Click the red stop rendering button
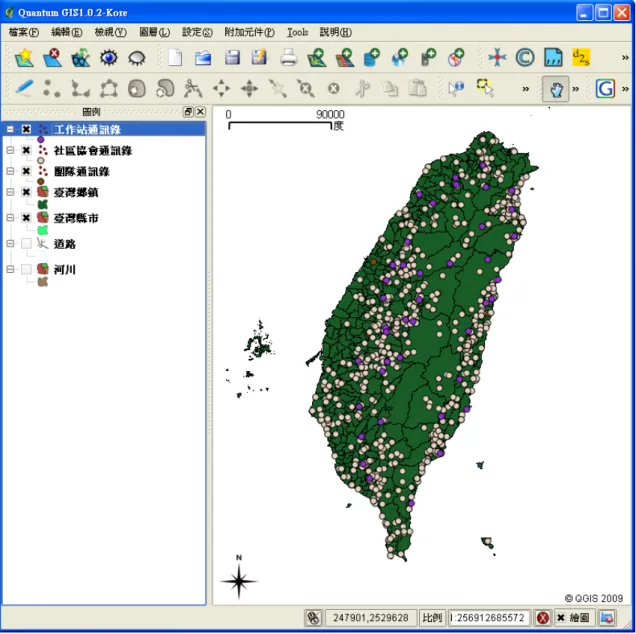The height and width of the screenshot is (634, 636). click(x=543, y=618)
